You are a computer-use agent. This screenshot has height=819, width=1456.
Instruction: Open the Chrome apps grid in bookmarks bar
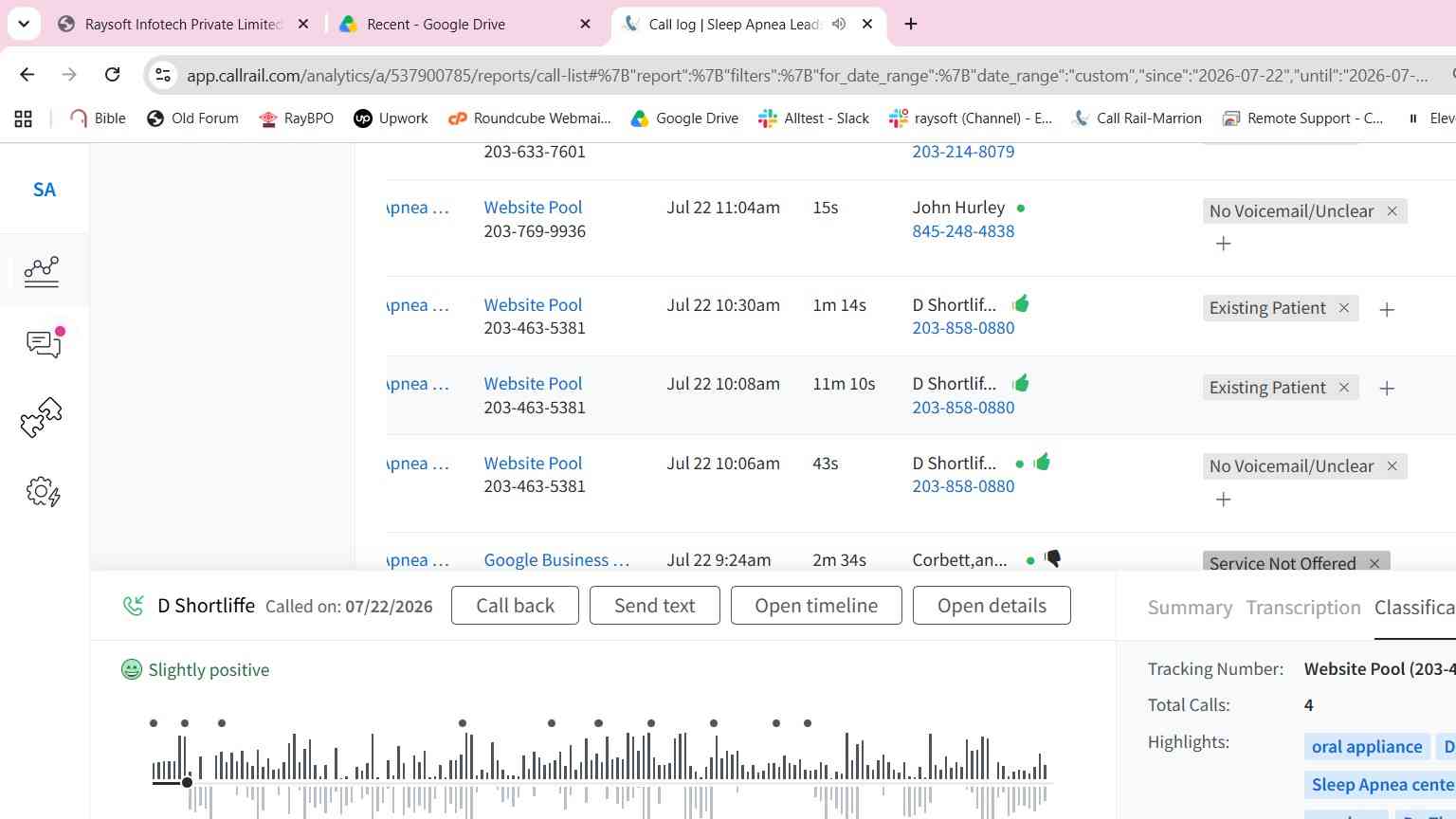point(24,118)
